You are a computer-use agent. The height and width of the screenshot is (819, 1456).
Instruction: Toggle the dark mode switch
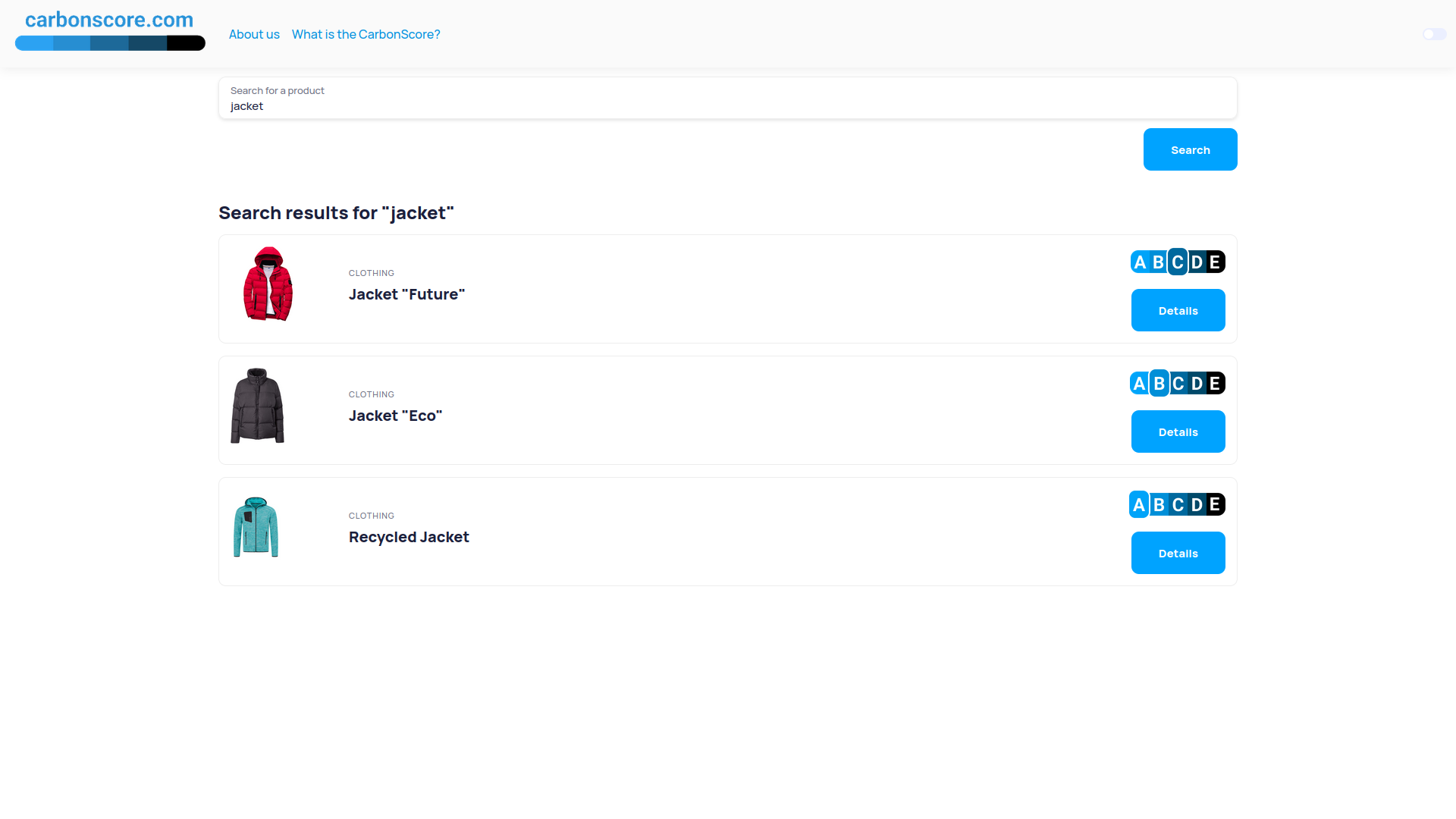(x=1434, y=34)
